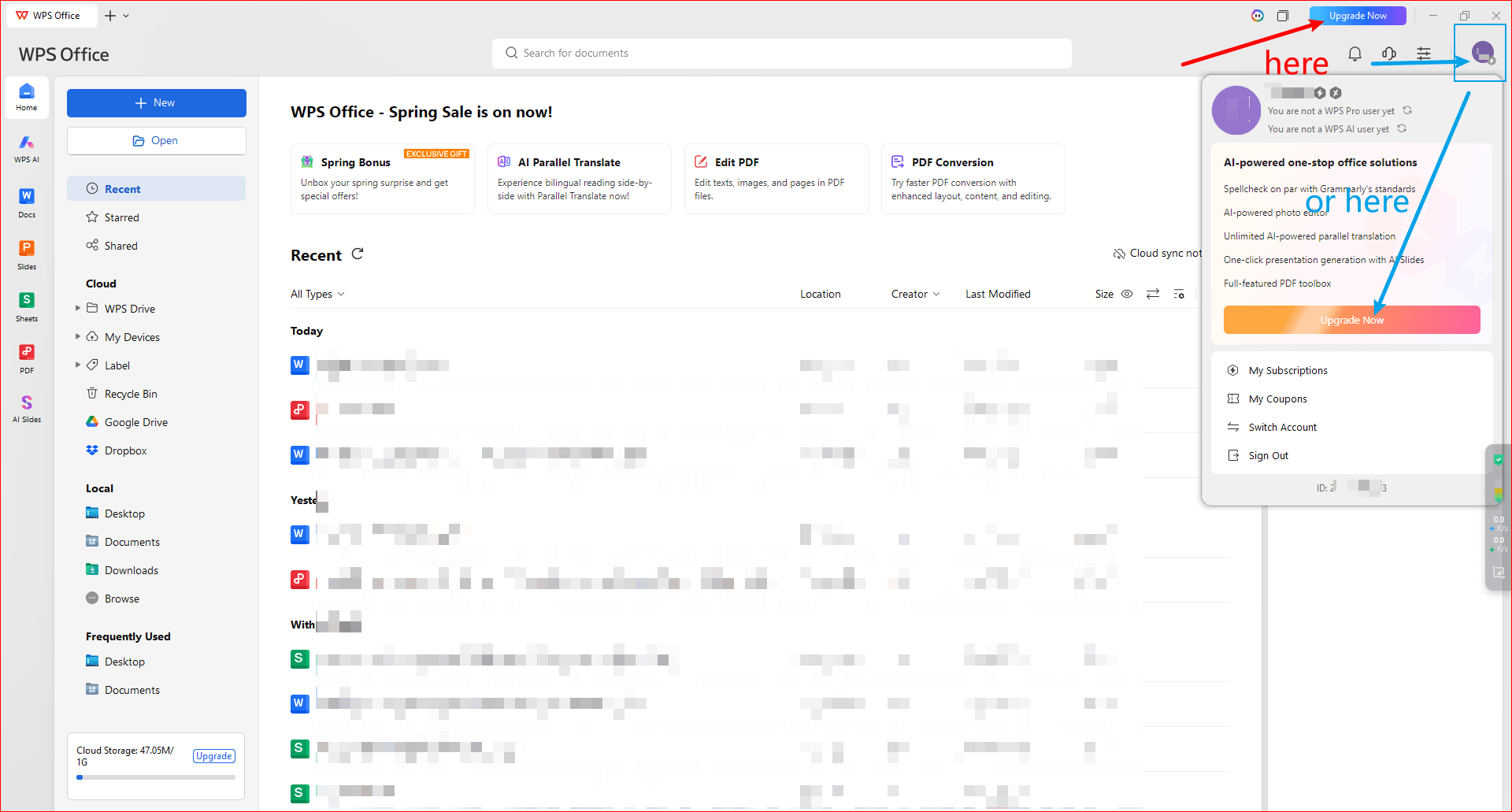Image resolution: width=1512 pixels, height=812 pixels.
Task: Click the Search for documents field
Action: pyautogui.click(x=782, y=54)
